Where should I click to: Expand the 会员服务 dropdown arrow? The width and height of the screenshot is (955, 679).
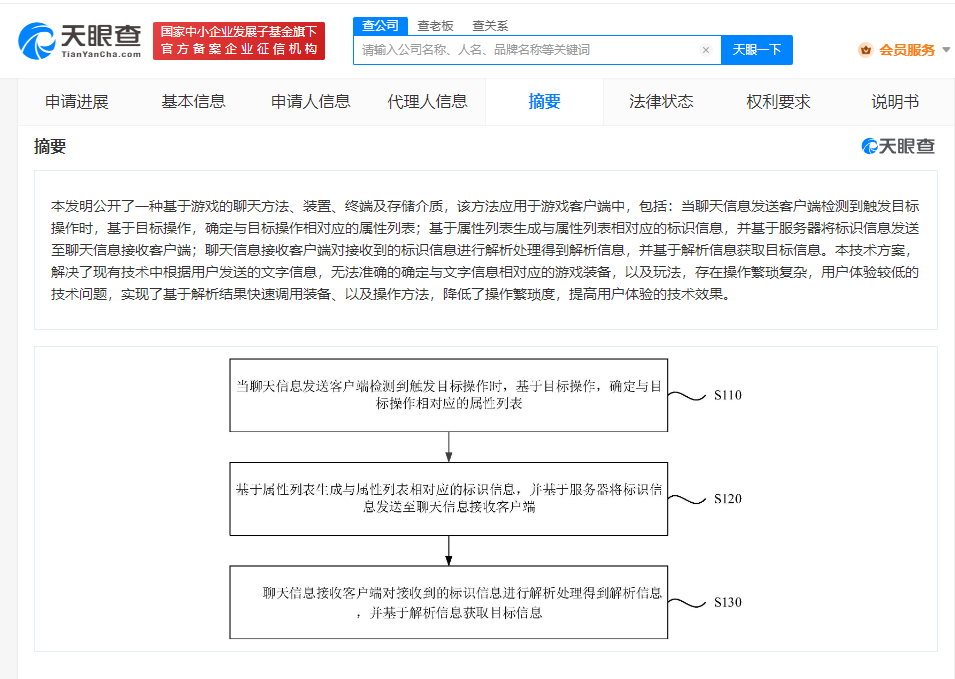[x=946, y=50]
